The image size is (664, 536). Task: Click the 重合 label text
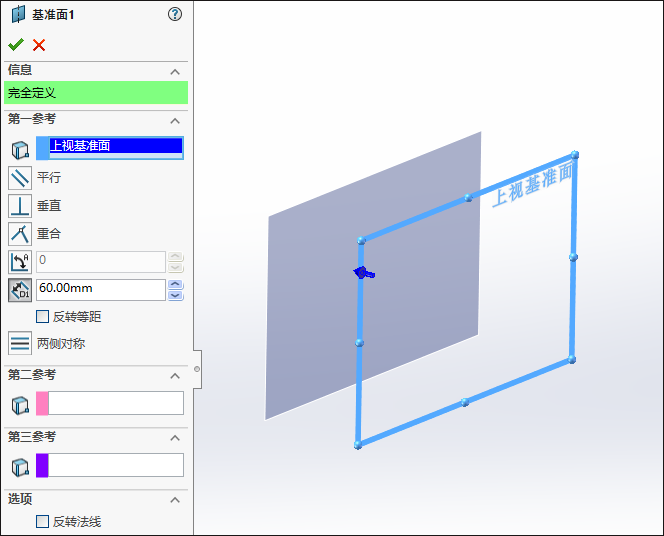(49, 233)
